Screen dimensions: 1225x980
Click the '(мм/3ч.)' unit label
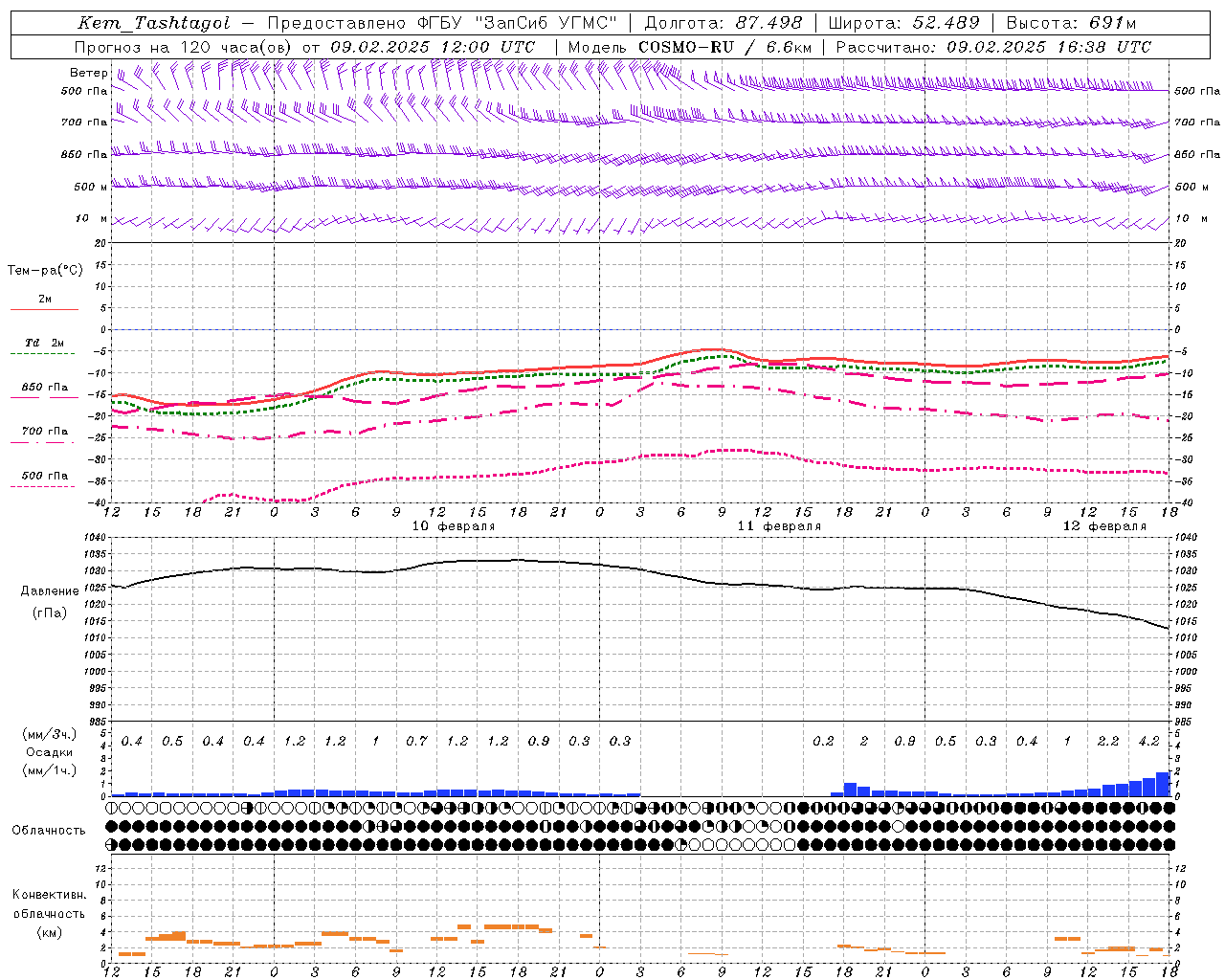(x=49, y=734)
